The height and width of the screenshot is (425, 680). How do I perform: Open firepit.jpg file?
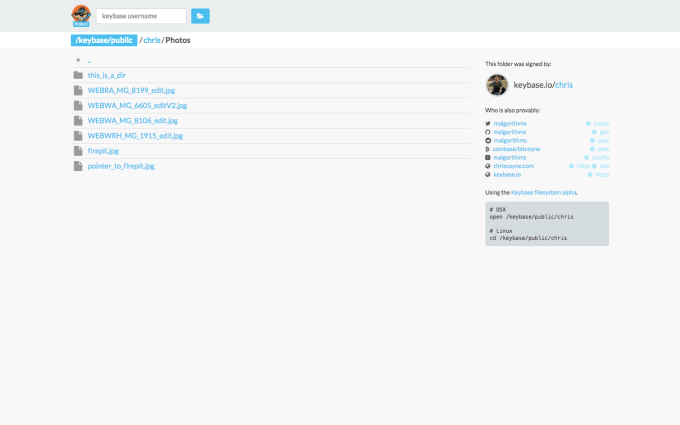tap(103, 151)
